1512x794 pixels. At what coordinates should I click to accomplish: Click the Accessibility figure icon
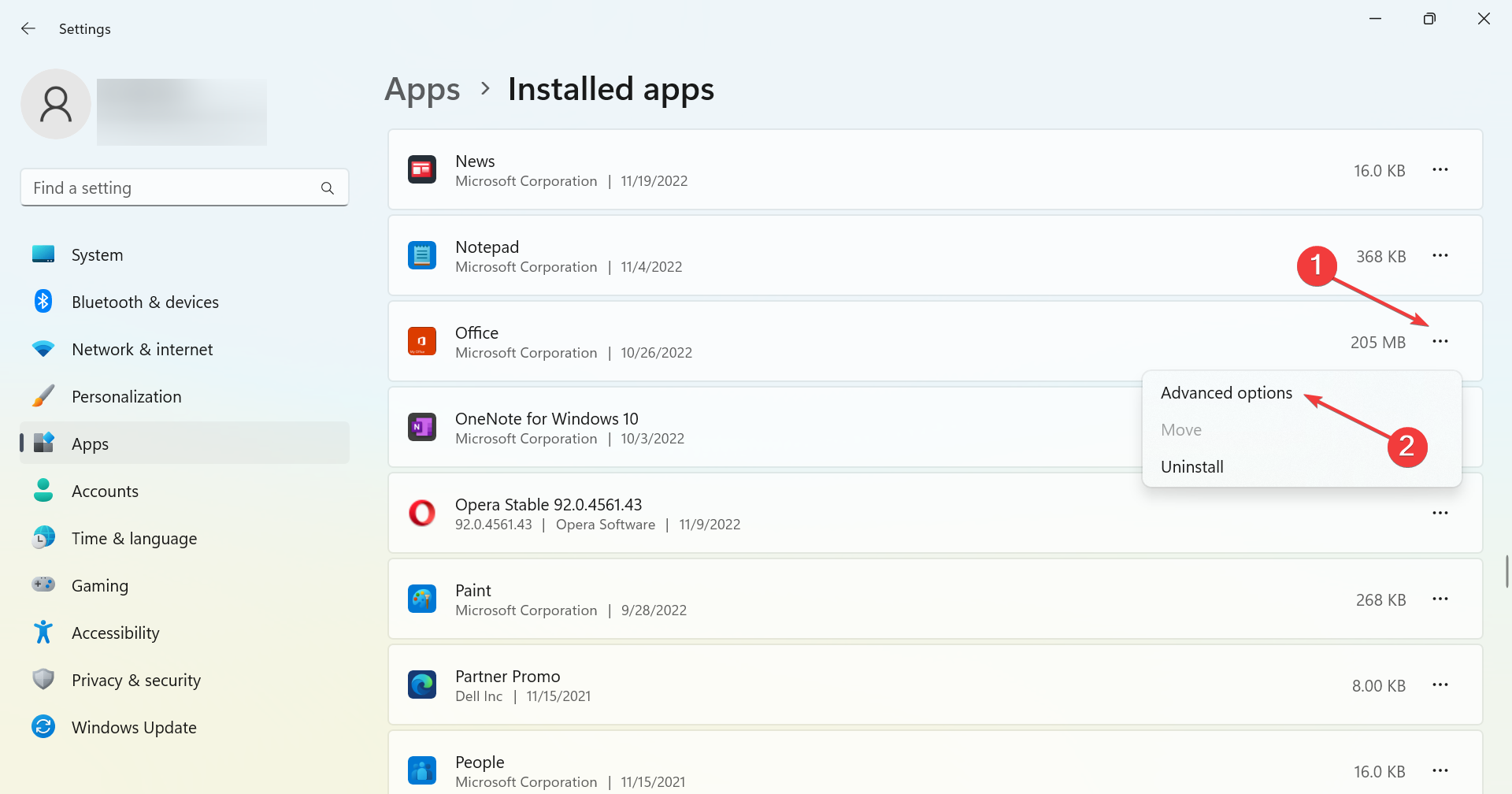[43, 632]
